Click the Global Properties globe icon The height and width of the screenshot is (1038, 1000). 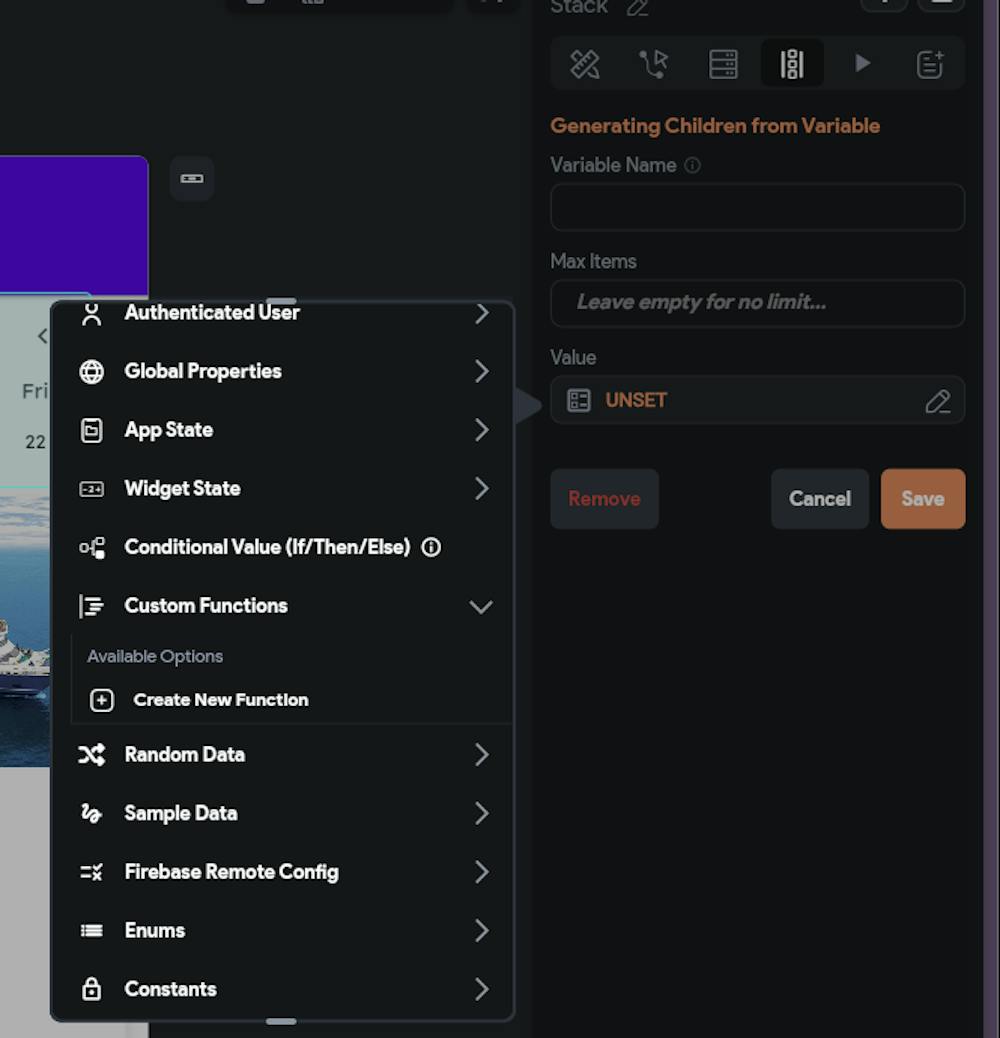pos(91,371)
